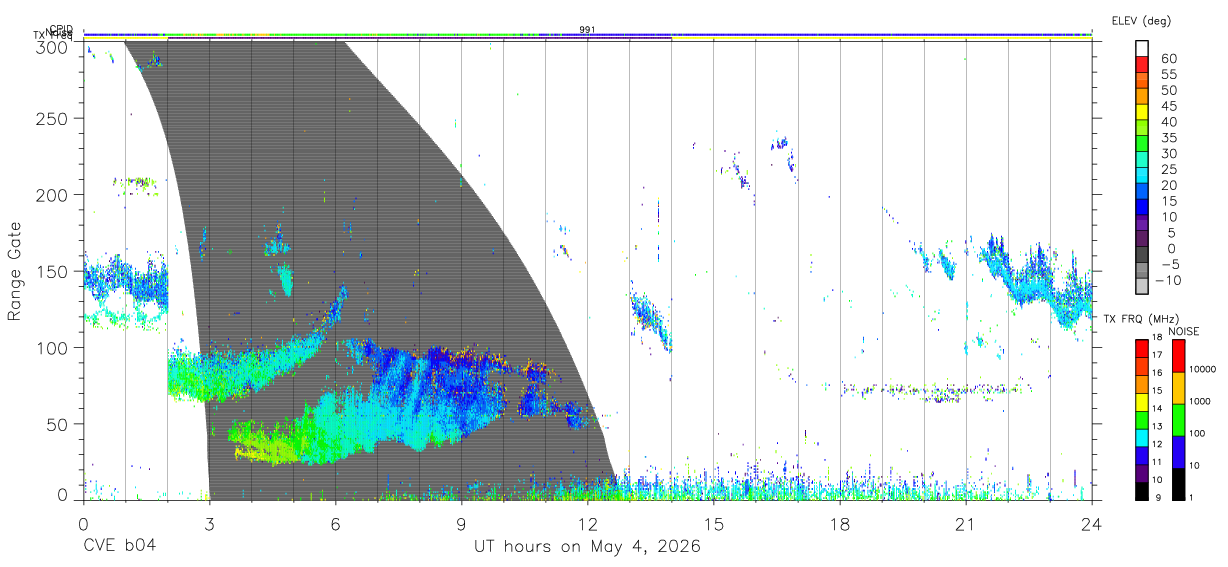
Task: Click the '991' CPID value at top
Action: pos(587,30)
